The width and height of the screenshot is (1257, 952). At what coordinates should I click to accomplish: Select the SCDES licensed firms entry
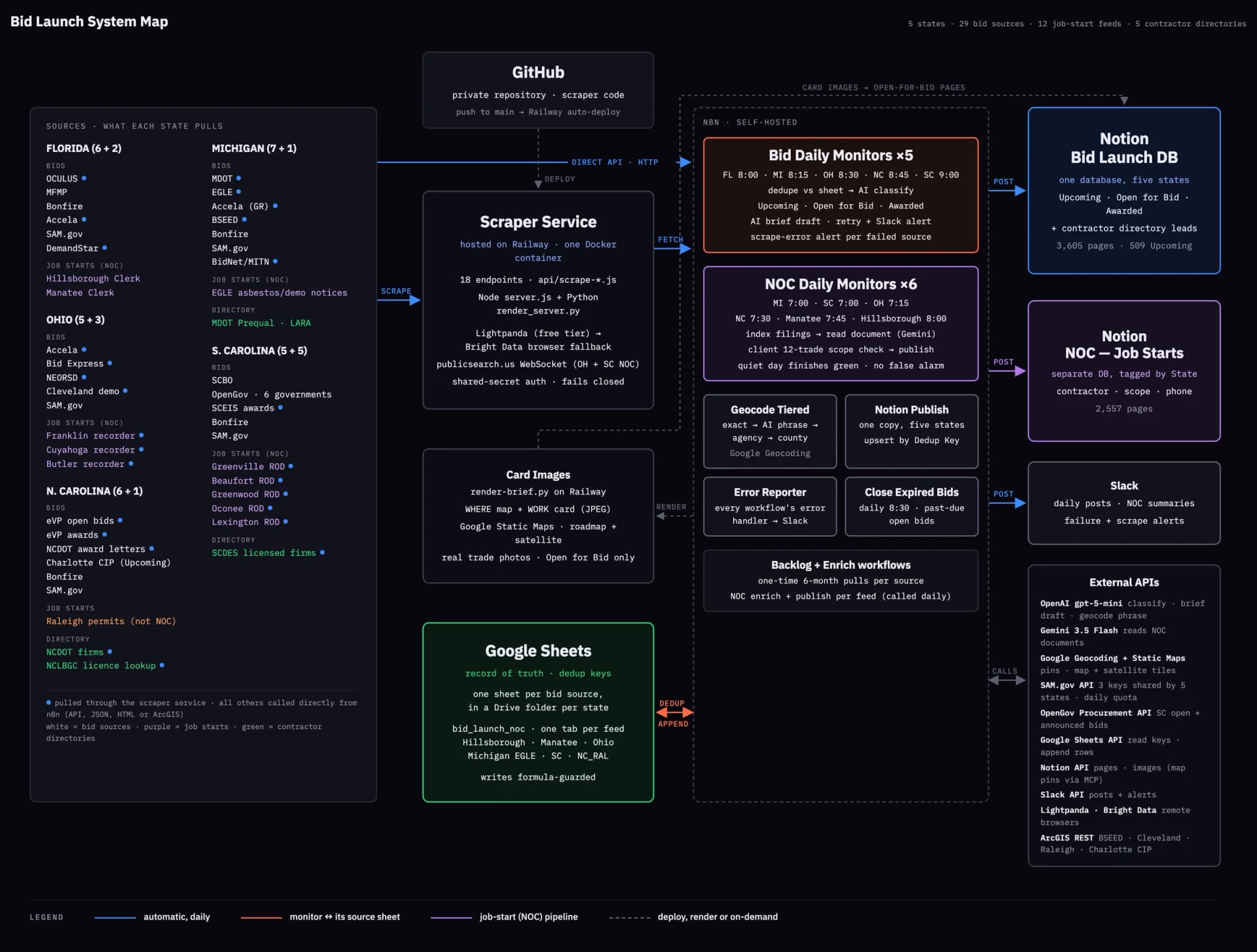click(268, 553)
